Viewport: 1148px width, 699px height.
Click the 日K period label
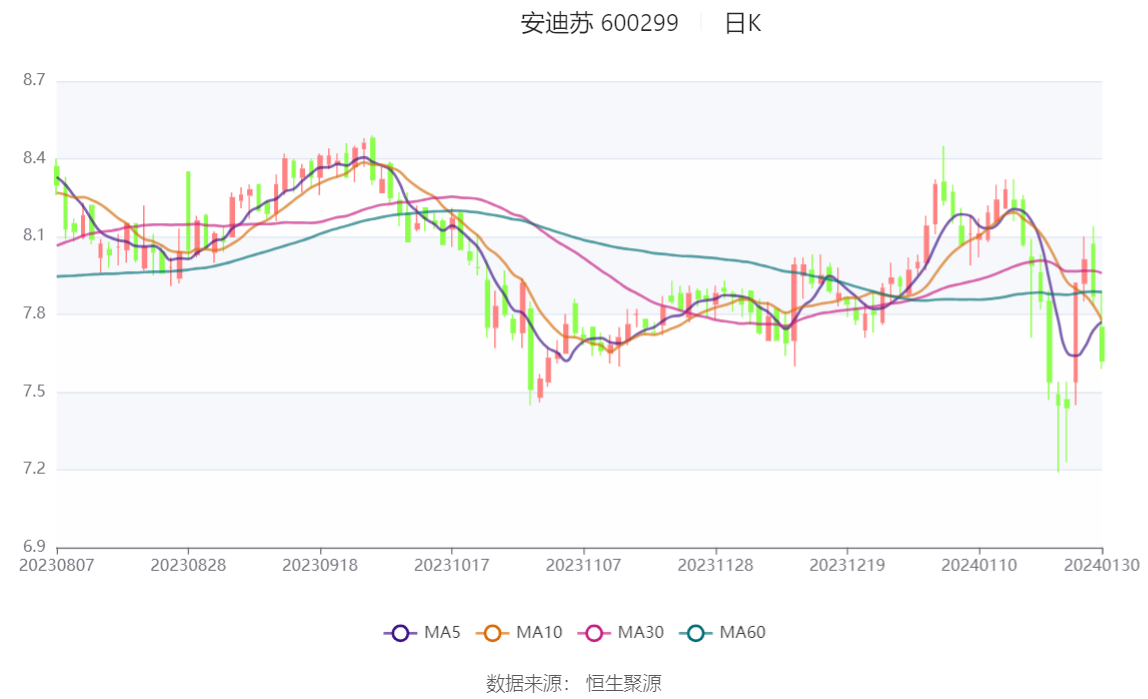coord(742,23)
